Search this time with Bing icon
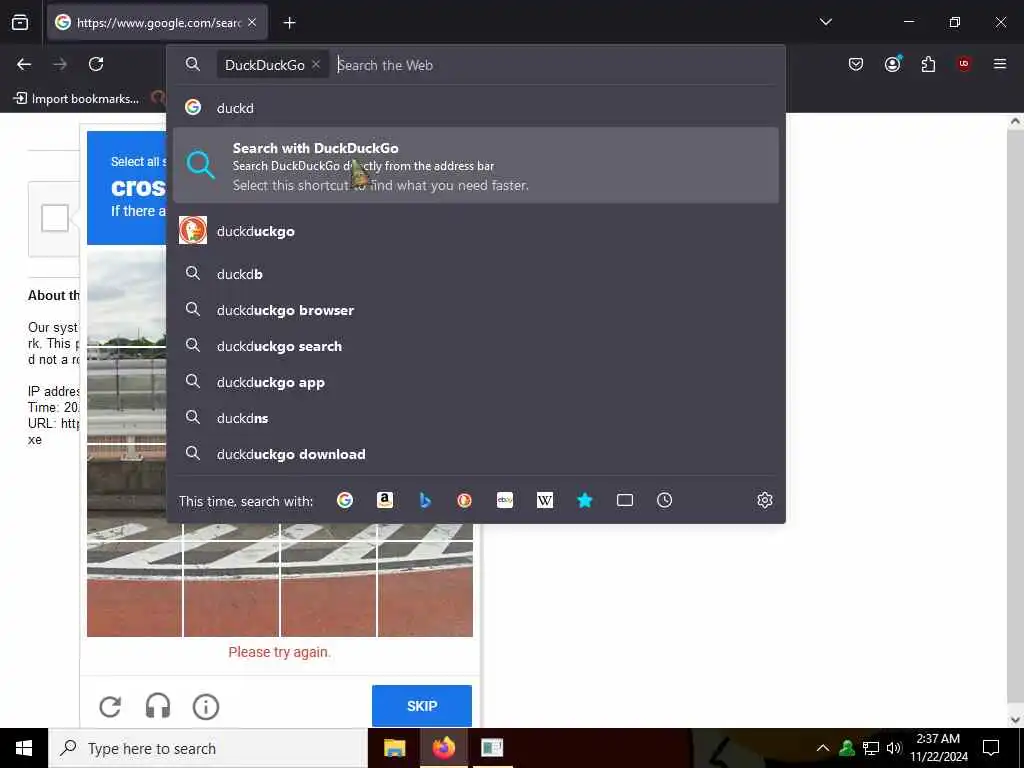Image resolution: width=1024 pixels, height=768 pixels. click(x=425, y=500)
